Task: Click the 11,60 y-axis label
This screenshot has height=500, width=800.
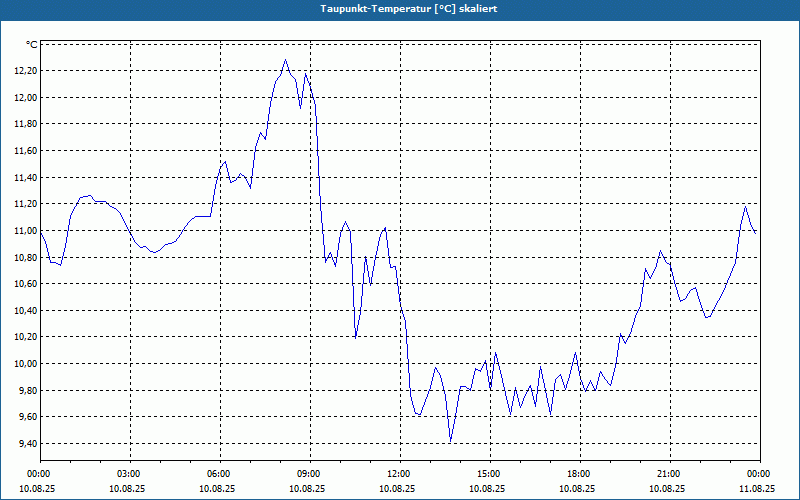Action: click(26, 151)
